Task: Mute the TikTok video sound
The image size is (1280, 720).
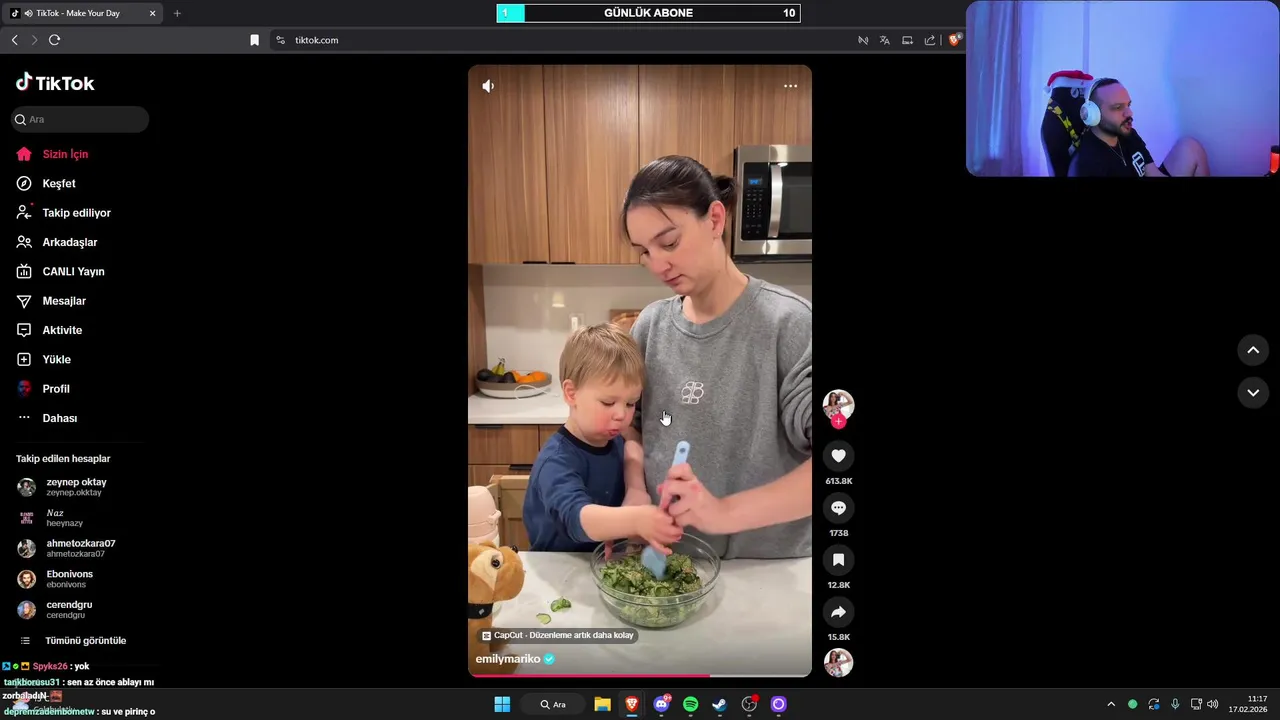Action: [x=488, y=86]
